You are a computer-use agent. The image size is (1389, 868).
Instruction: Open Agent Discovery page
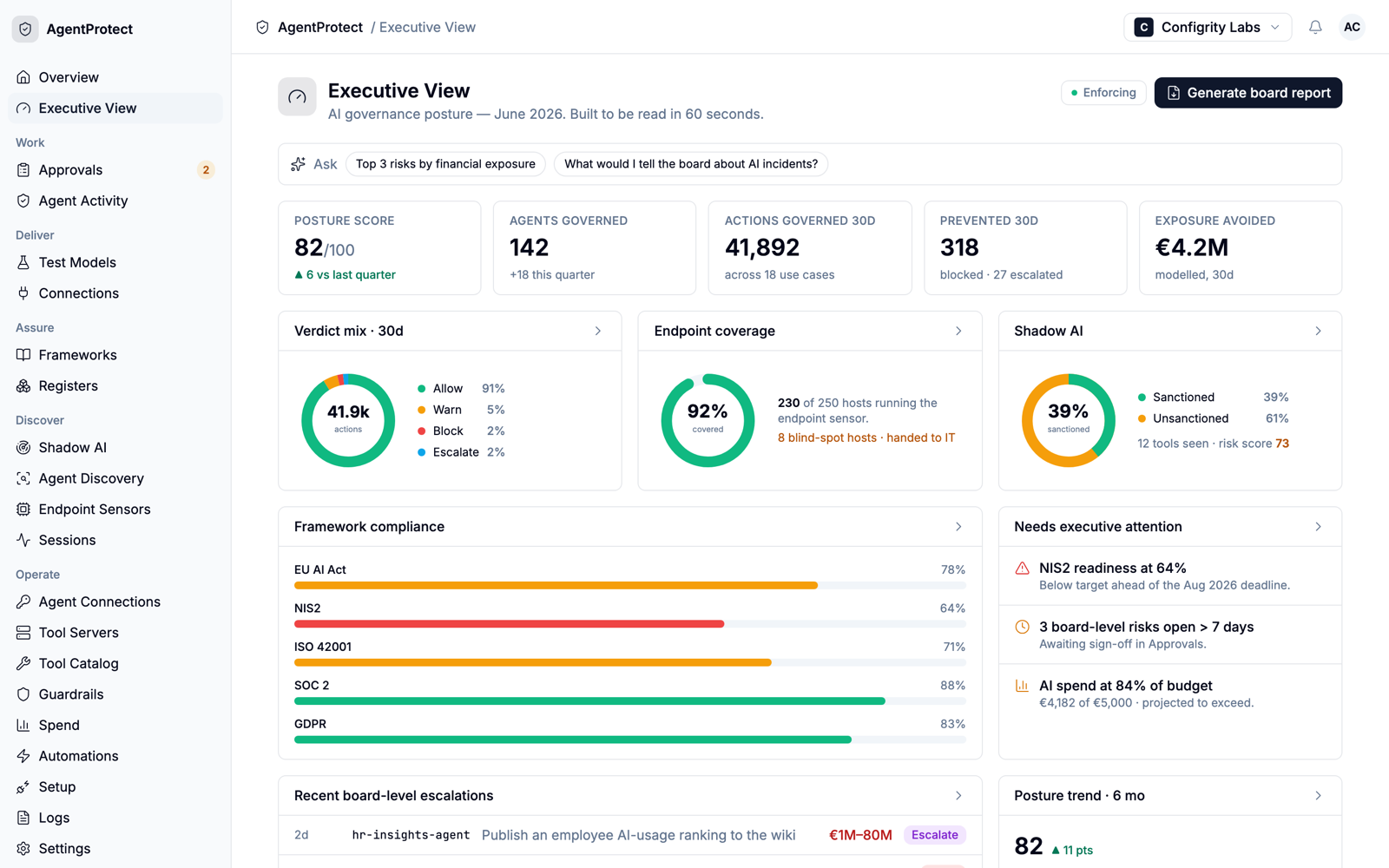click(115, 478)
